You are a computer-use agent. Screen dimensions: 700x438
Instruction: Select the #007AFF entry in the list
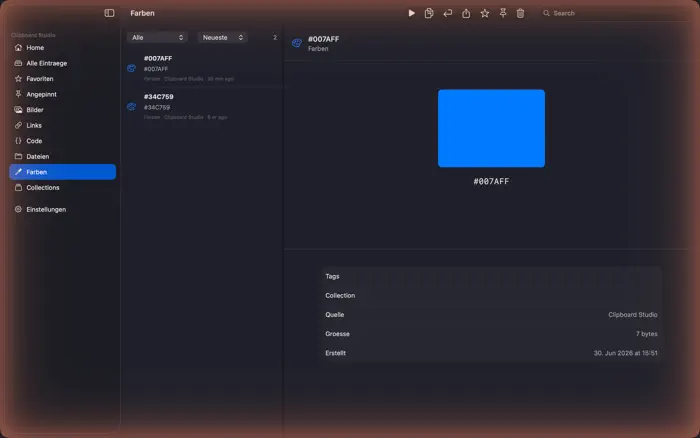point(203,68)
